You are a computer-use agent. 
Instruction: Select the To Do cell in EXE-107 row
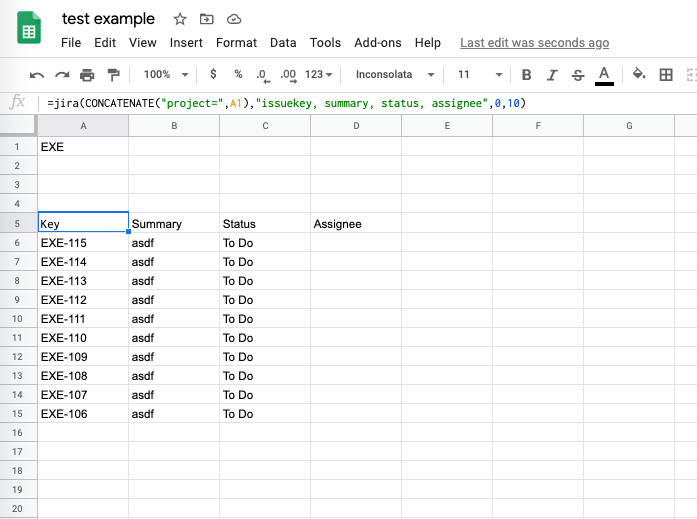265,395
